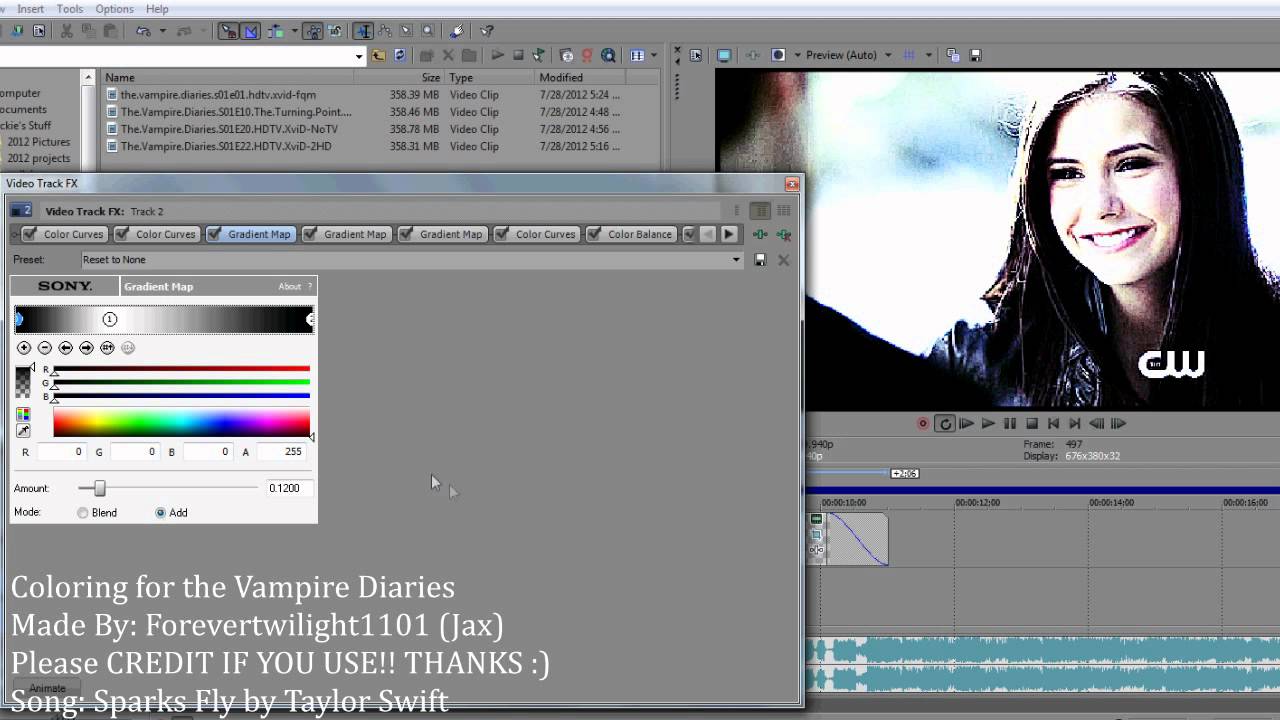1280x720 pixels.
Task: Open the ripple editing mode dropdown arrow
Action: pyautogui.click(x=294, y=31)
